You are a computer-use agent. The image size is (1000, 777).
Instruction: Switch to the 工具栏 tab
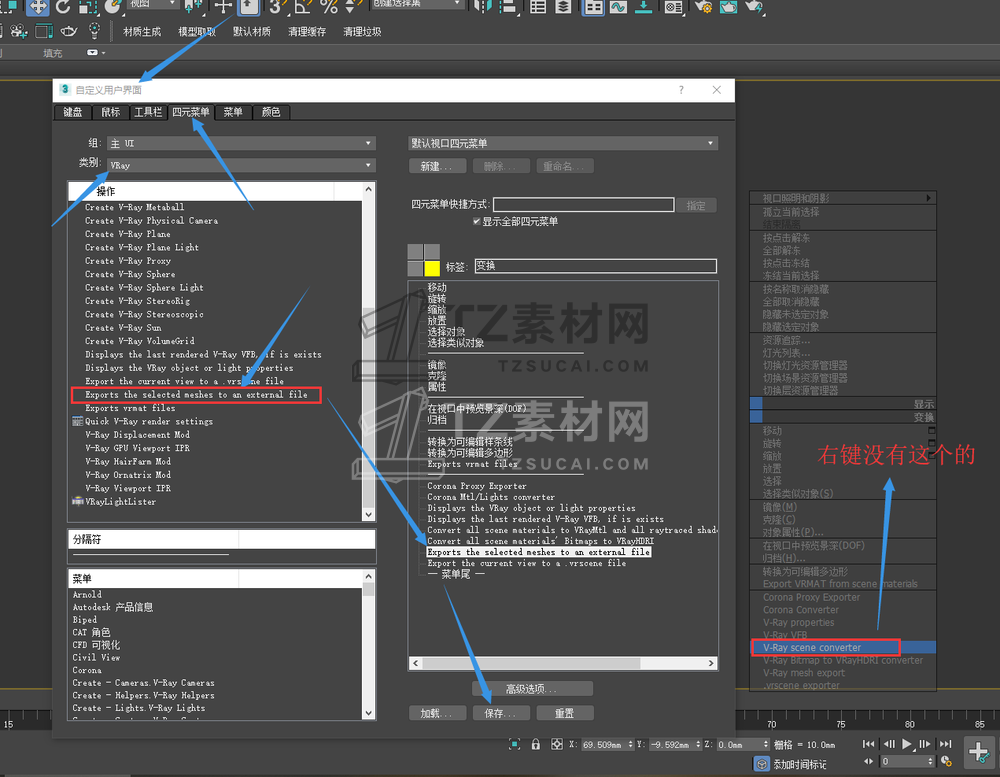pyautogui.click(x=148, y=112)
